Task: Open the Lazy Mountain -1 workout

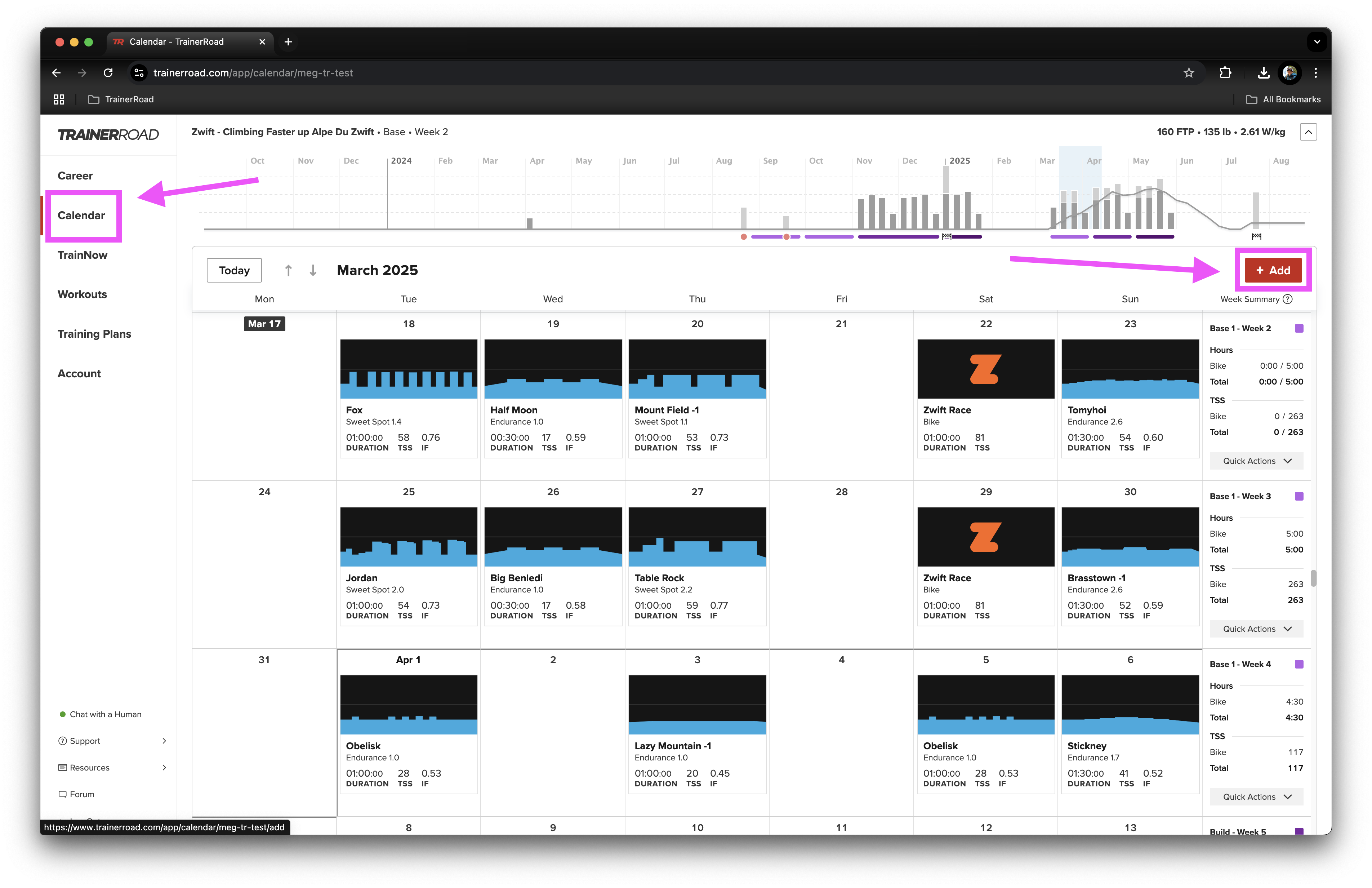Action: pyautogui.click(x=697, y=734)
